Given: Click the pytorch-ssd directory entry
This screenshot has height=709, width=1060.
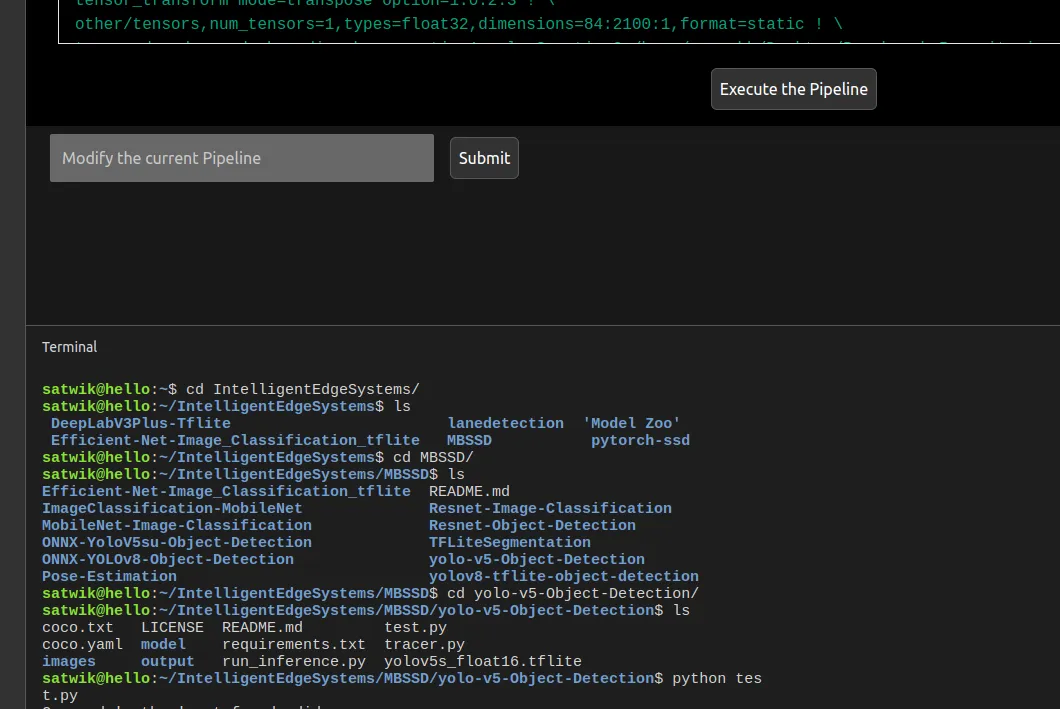Looking at the screenshot, I should (640, 440).
